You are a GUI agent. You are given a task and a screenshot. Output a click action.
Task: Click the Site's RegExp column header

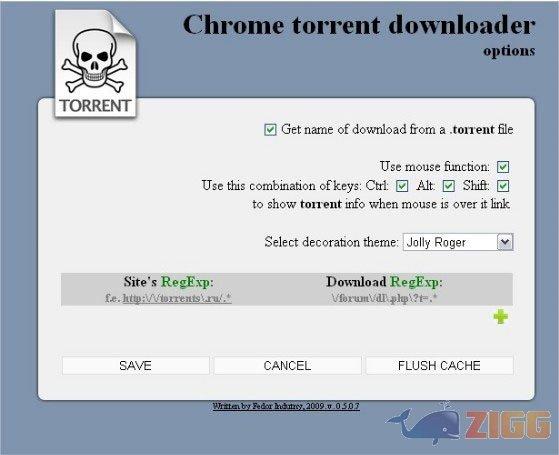point(169,282)
